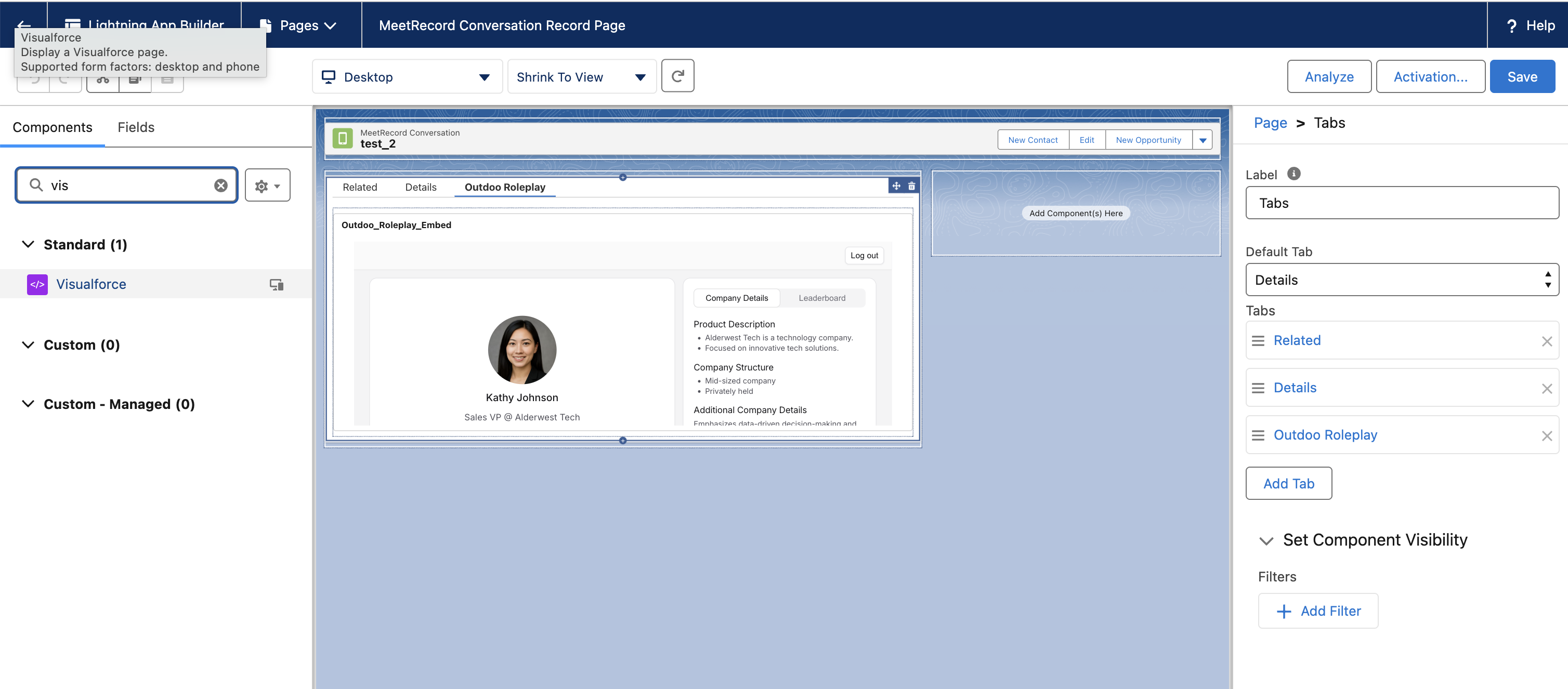The width and height of the screenshot is (1568, 689).
Task: Click the New Opportunity button
Action: (1148, 140)
